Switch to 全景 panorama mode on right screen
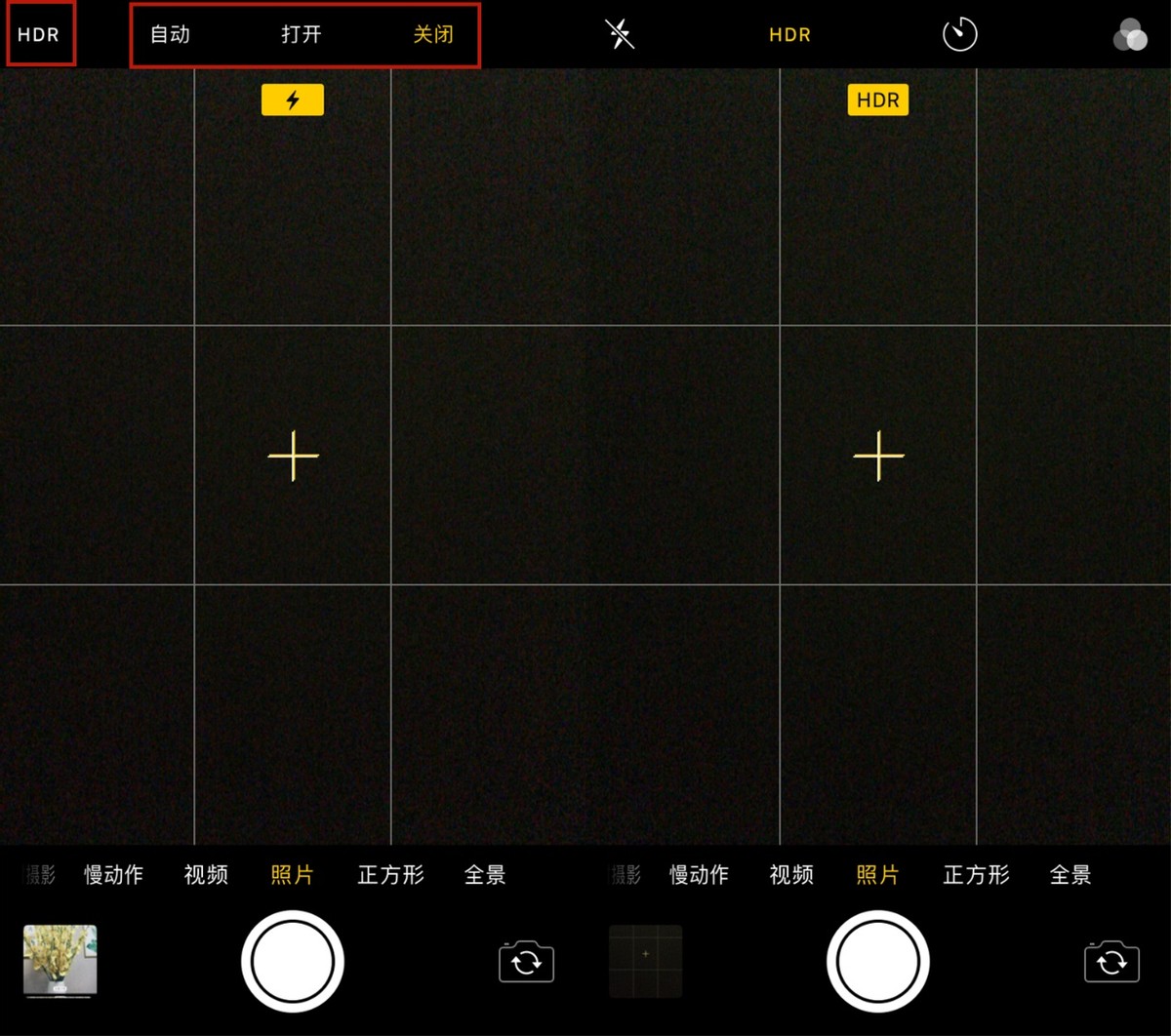 click(x=1070, y=875)
